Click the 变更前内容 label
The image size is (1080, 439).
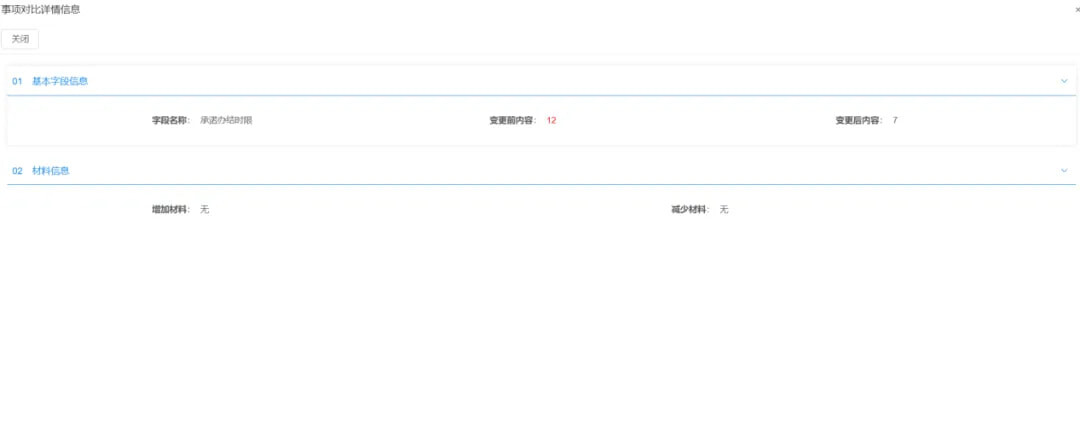tap(512, 120)
